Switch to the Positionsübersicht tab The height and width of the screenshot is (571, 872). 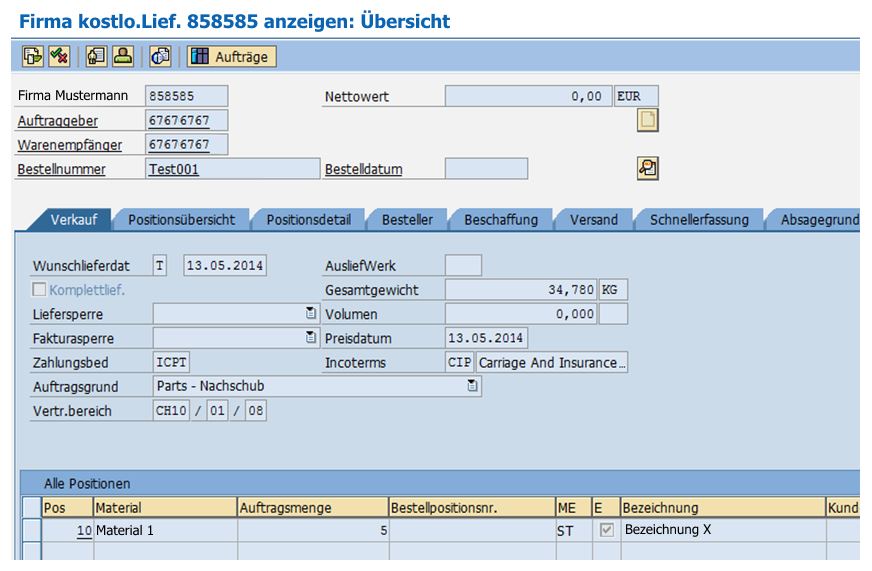[x=181, y=220]
